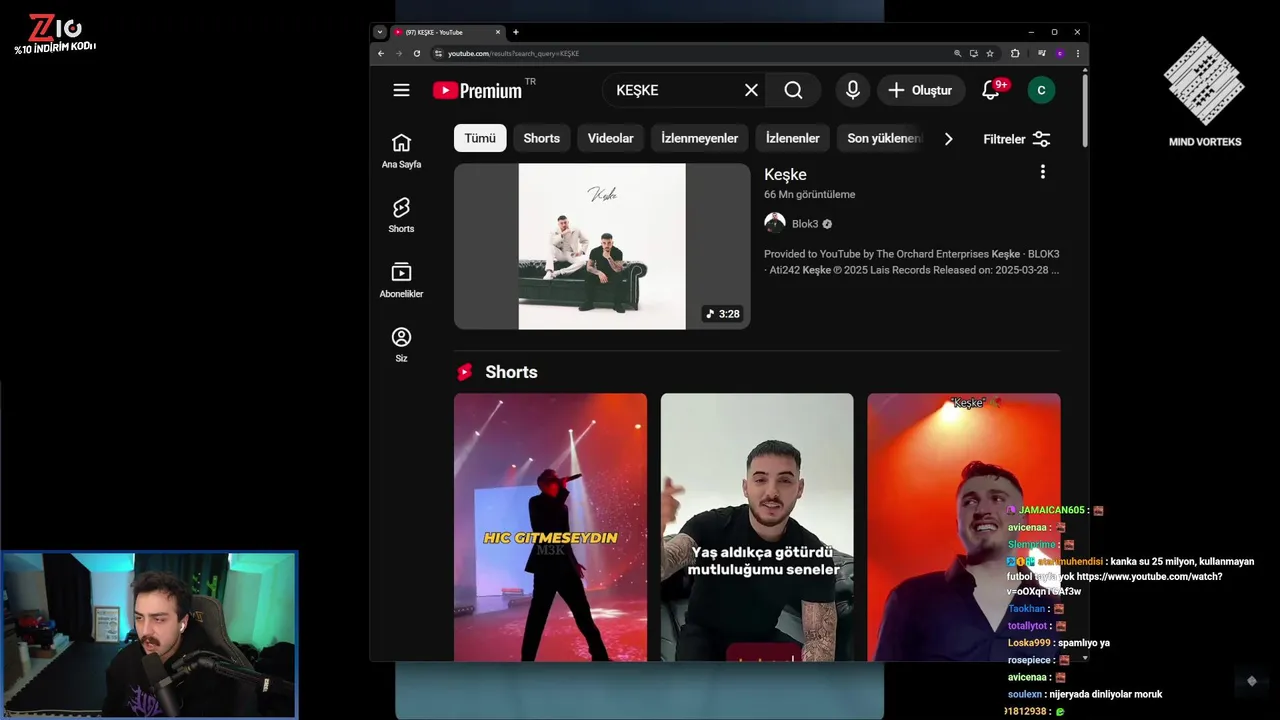Click the 3:28 duration badge
Viewport: 1280px width, 720px height.
[723, 314]
